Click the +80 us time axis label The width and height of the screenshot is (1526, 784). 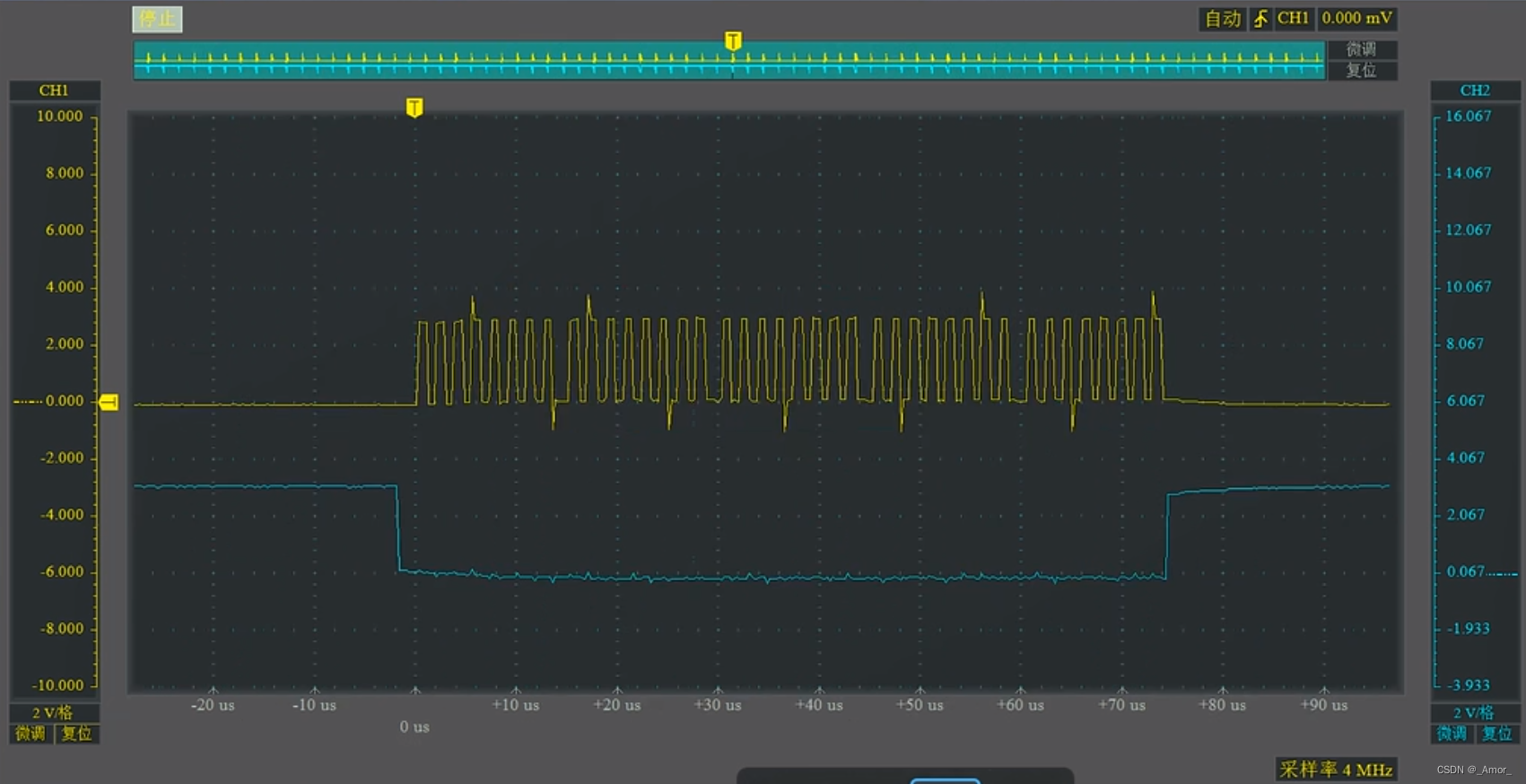point(1223,705)
